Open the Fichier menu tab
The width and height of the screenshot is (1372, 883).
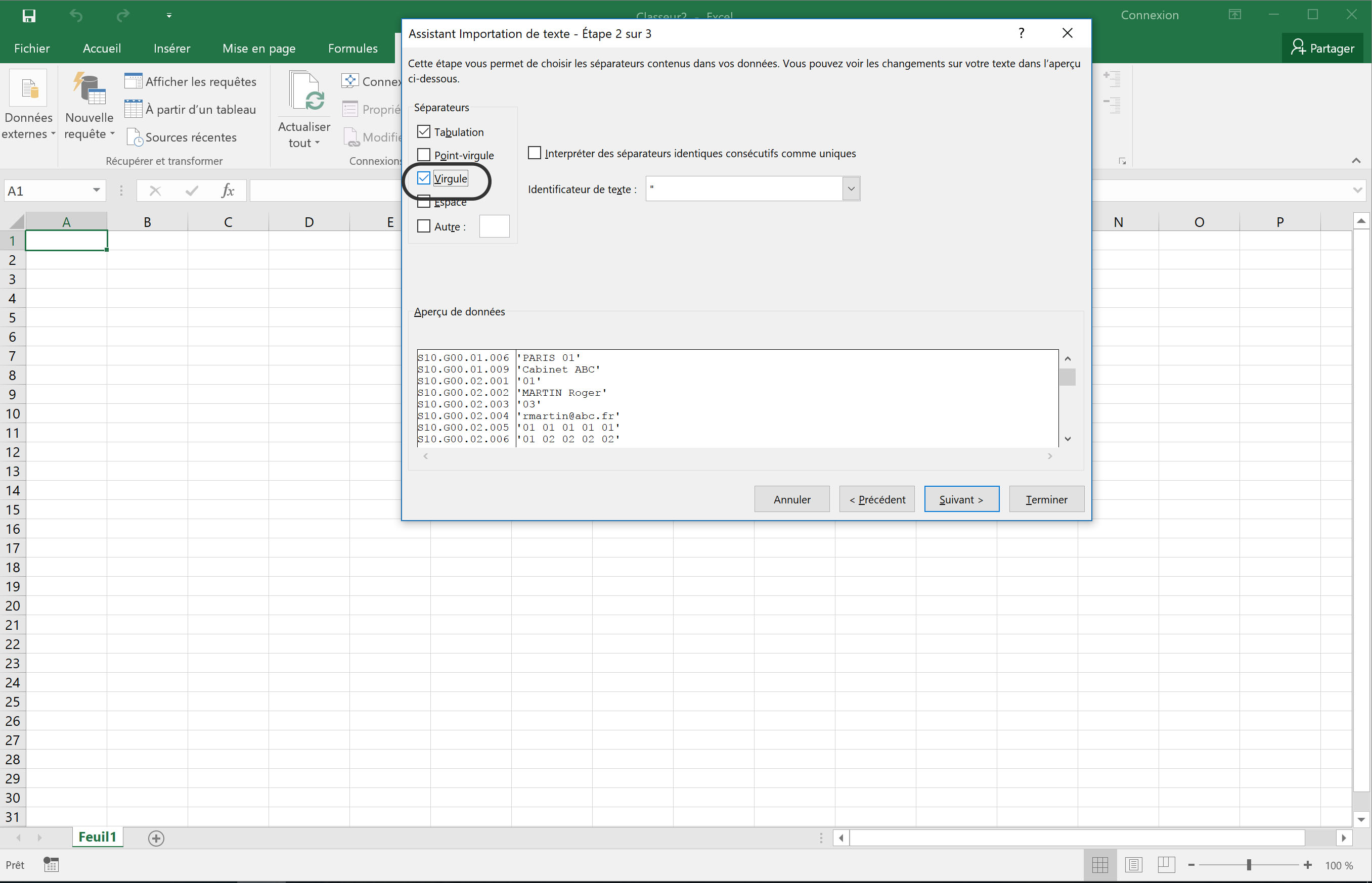click(31, 49)
